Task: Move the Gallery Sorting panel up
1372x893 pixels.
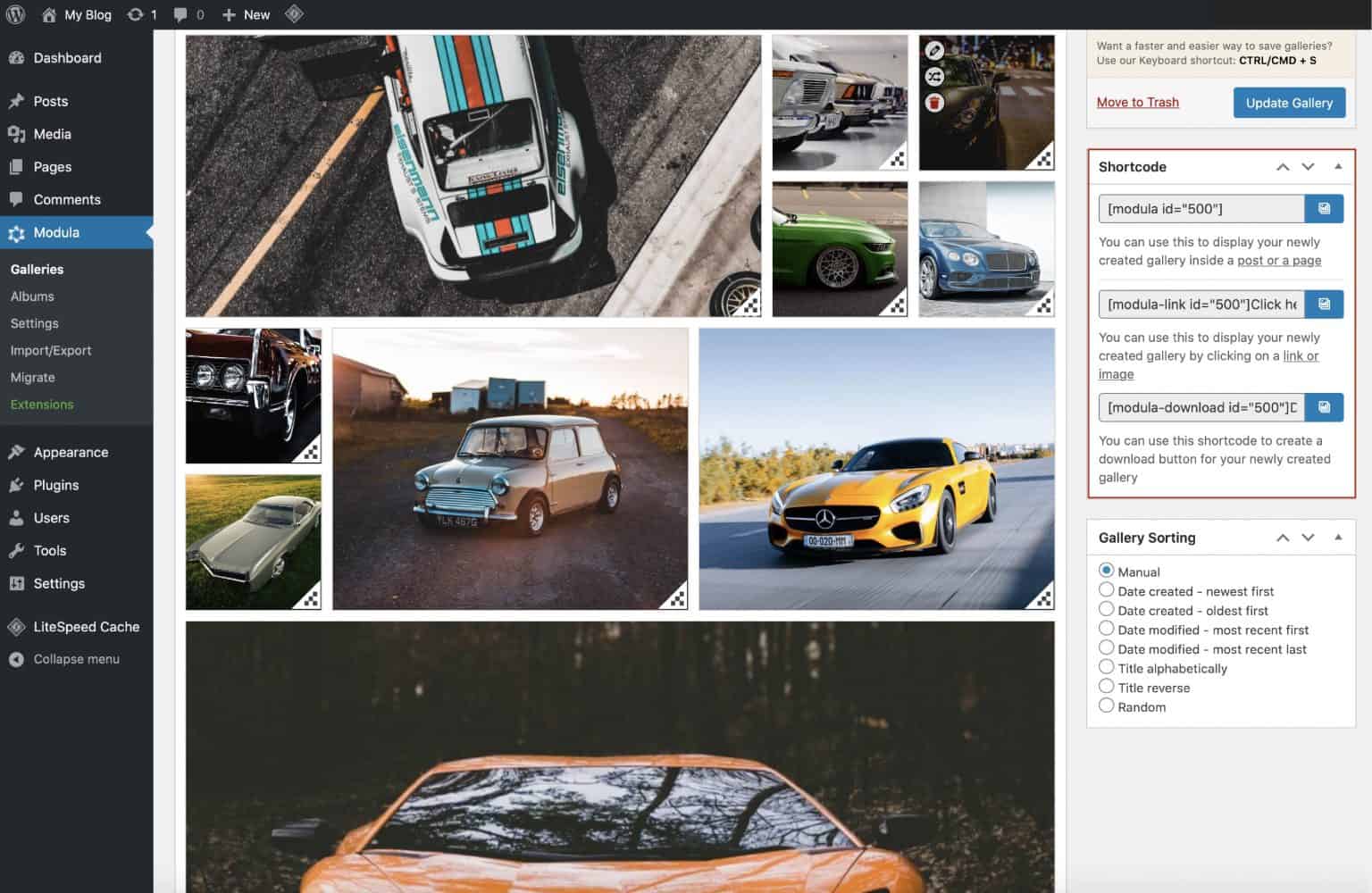Action: tap(1283, 537)
